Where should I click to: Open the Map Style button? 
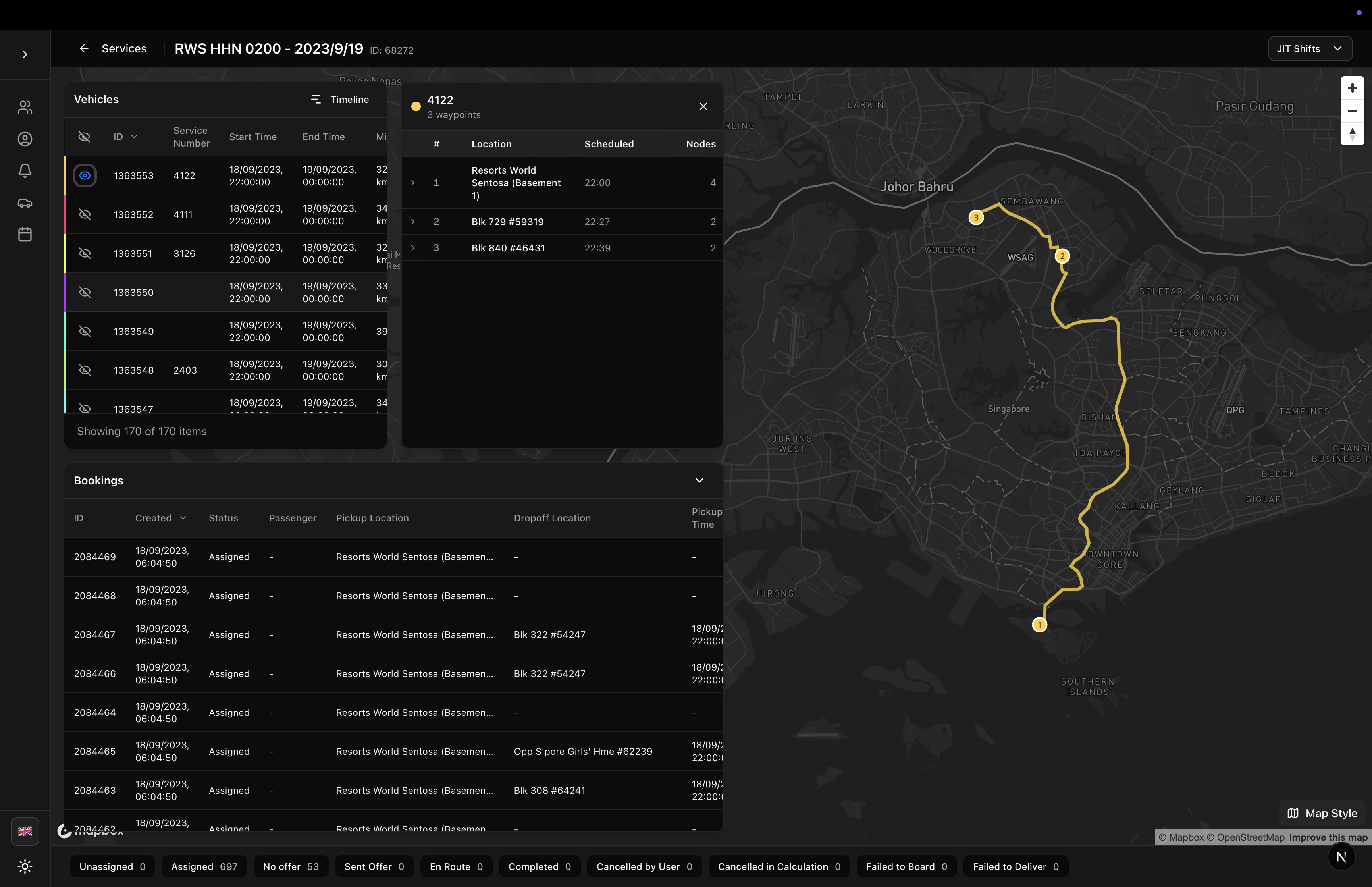(x=1322, y=813)
